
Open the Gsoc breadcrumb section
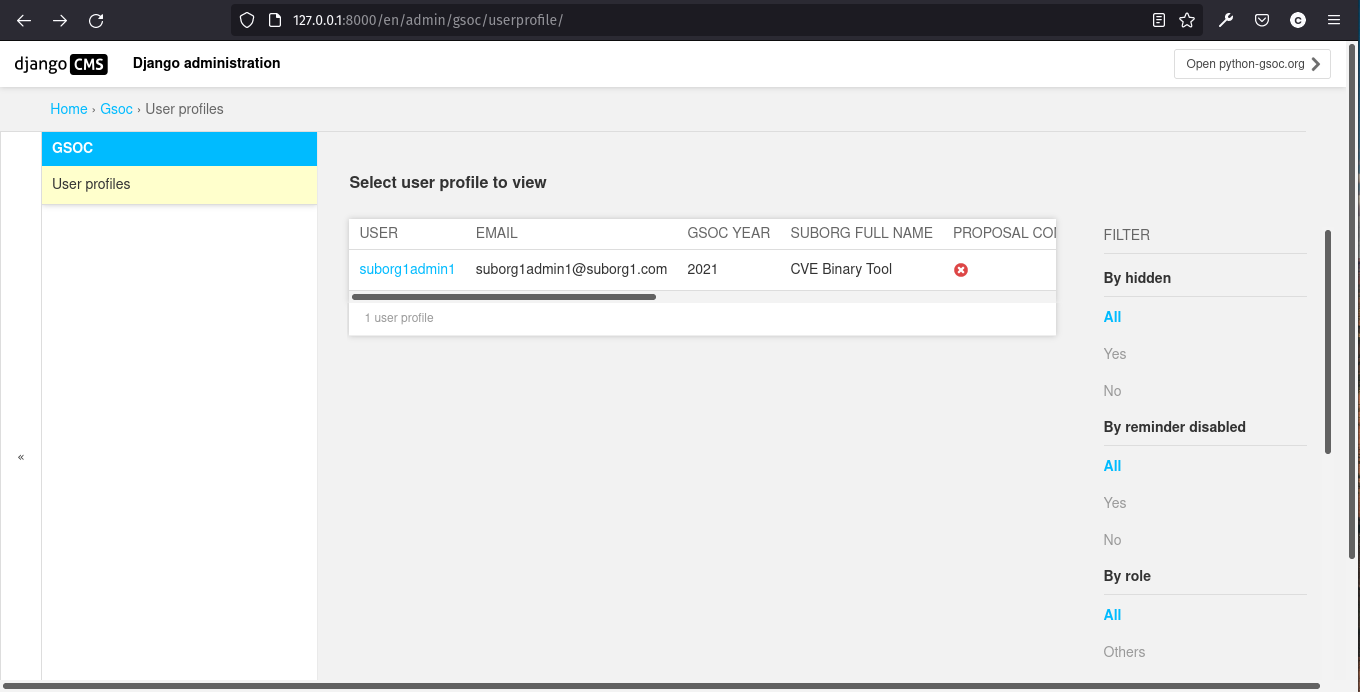[116, 109]
